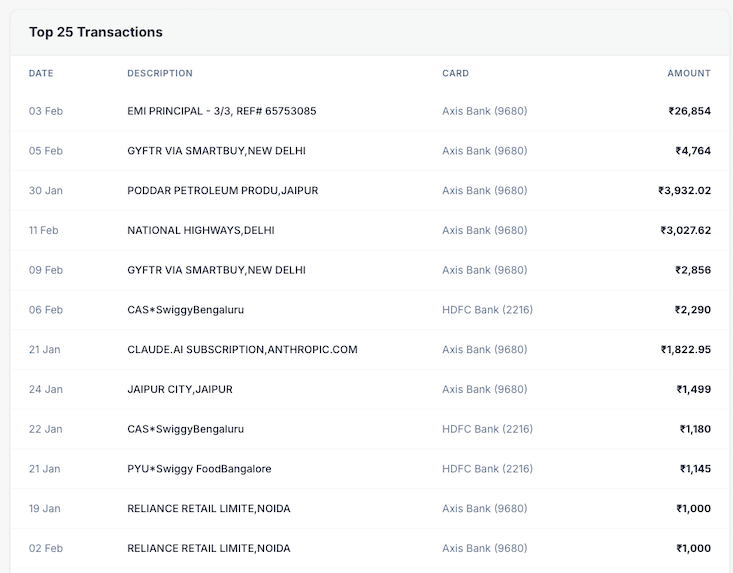Open the Claude.ai Subscription transaction
Screen dimensions: 733x573
[242, 350]
